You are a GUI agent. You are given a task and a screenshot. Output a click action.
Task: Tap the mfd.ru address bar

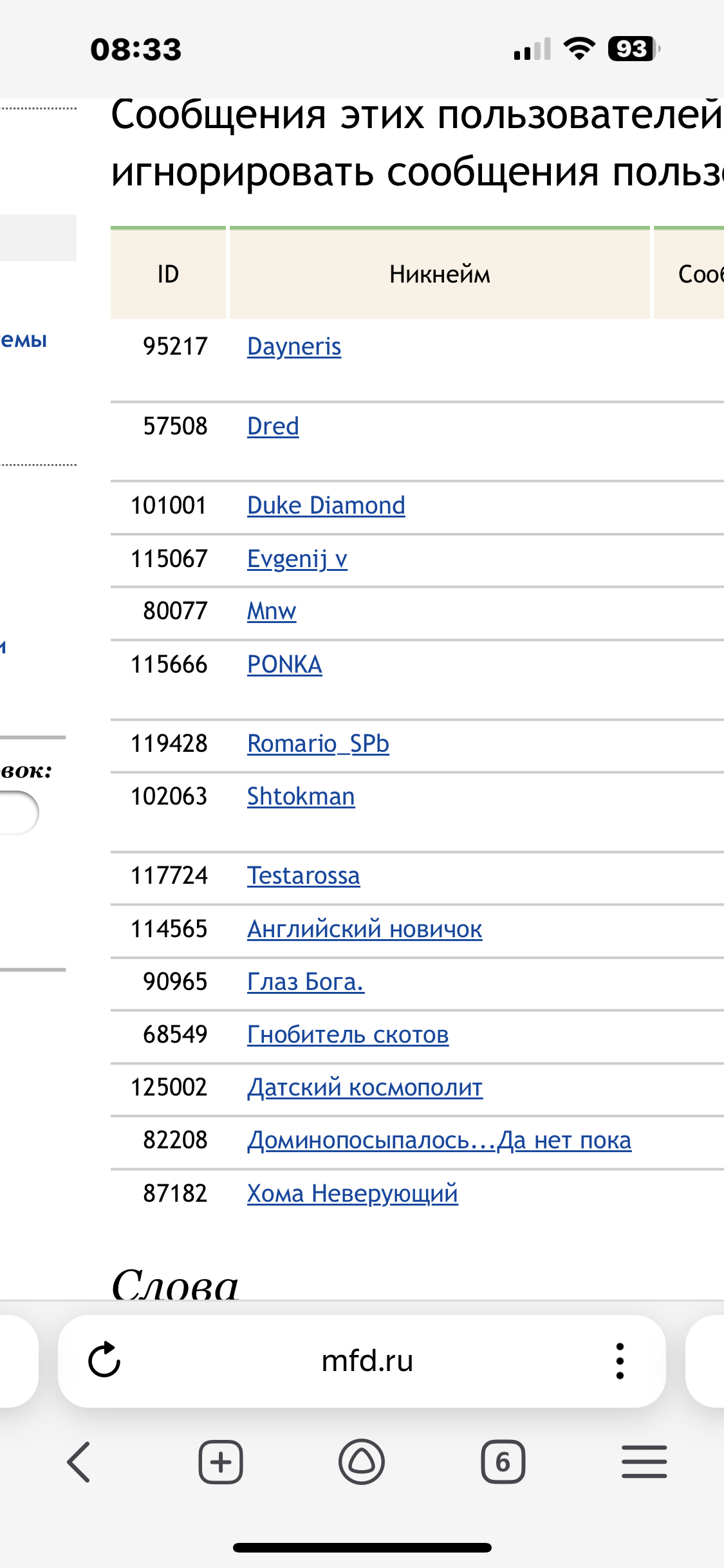[x=367, y=1361]
